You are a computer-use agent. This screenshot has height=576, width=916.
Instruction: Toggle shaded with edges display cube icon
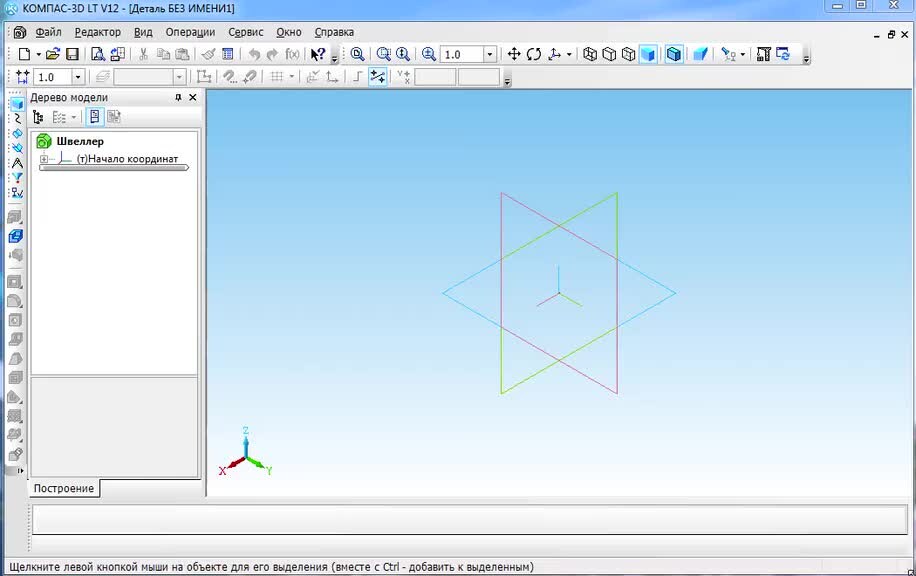674,54
